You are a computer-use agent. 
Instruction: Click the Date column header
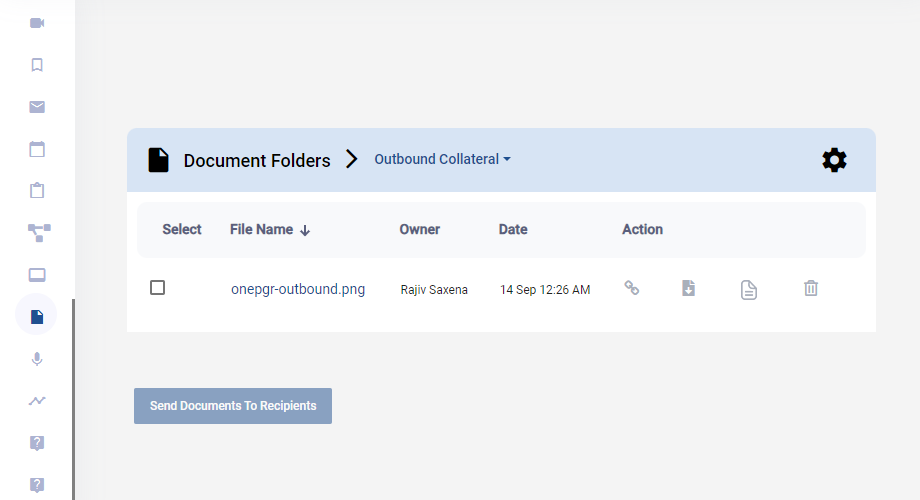513,229
